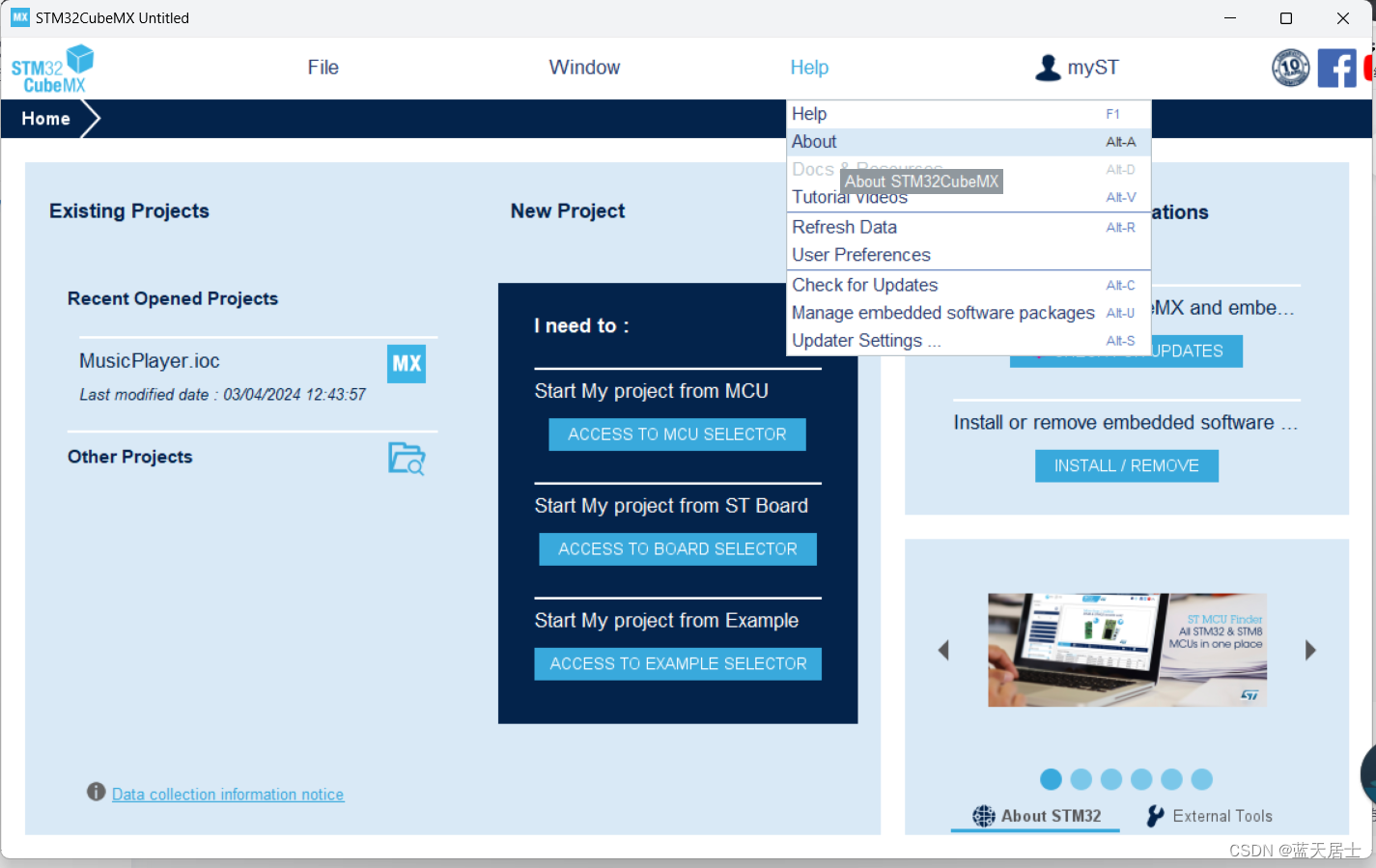The image size is (1376, 868).
Task: Open the myST user account icon
Action: tap(1048, 68)
